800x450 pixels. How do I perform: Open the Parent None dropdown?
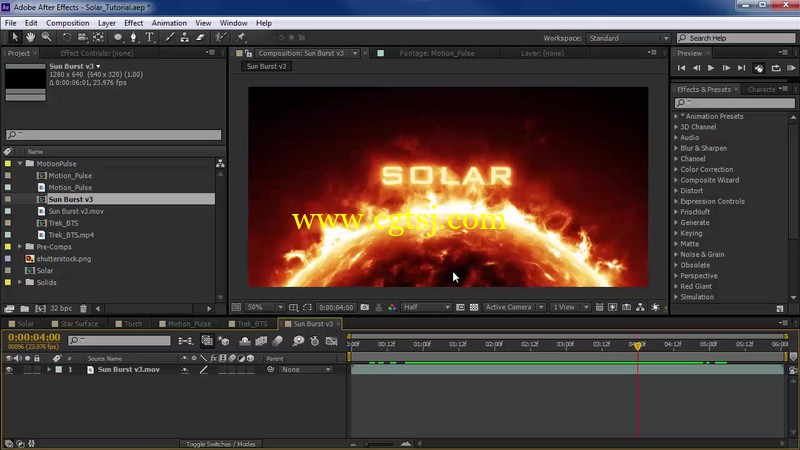coord(306,369)
